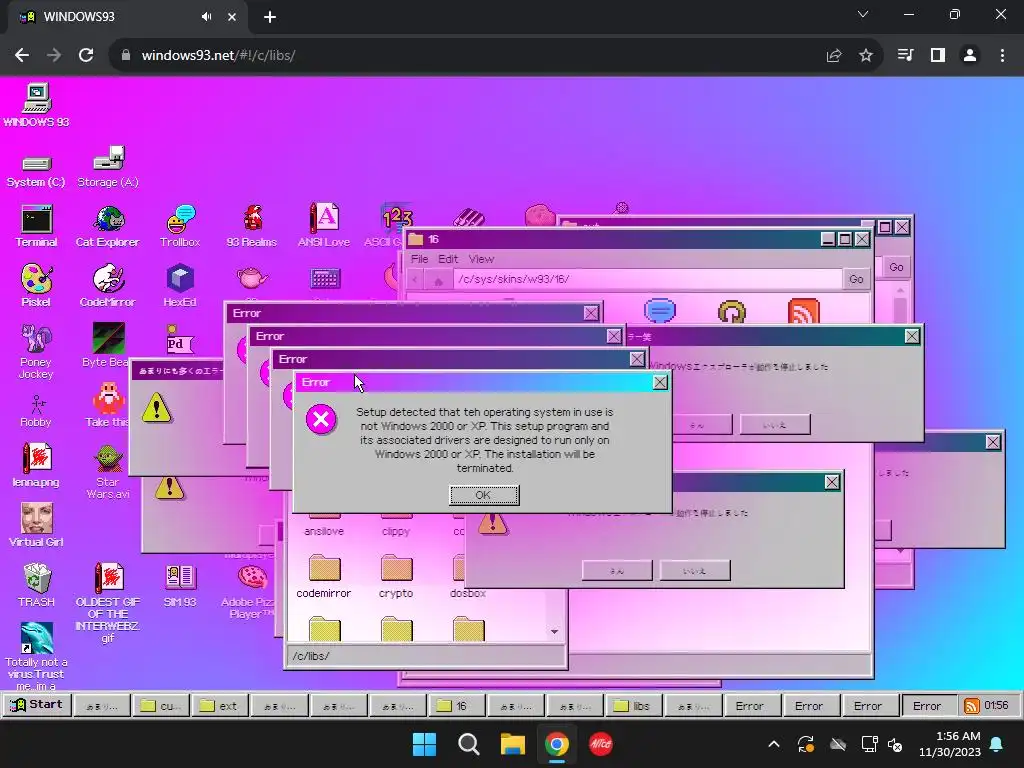Open the Storage (A:) drive icon
This screenshot has height=768, width=1024.
[x=108, y=168]
